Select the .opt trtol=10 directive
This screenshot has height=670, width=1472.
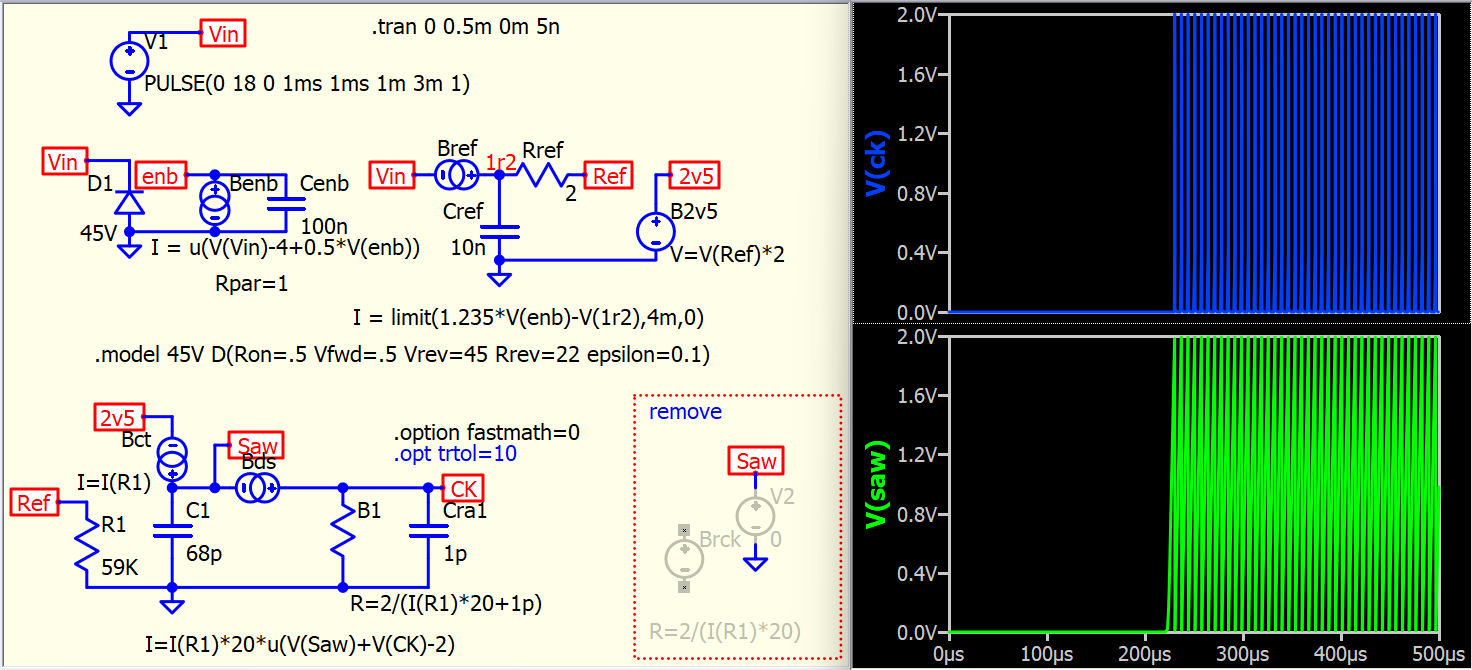click(455, 454)
